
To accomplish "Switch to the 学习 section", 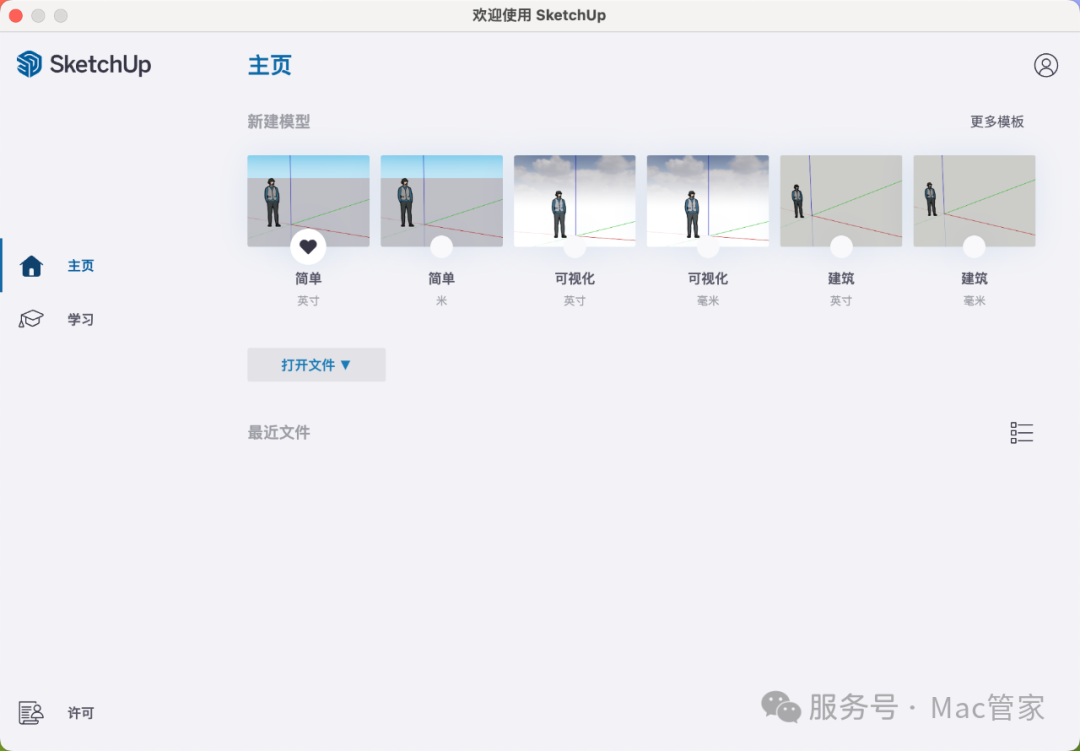I will (x=80, y=319).
